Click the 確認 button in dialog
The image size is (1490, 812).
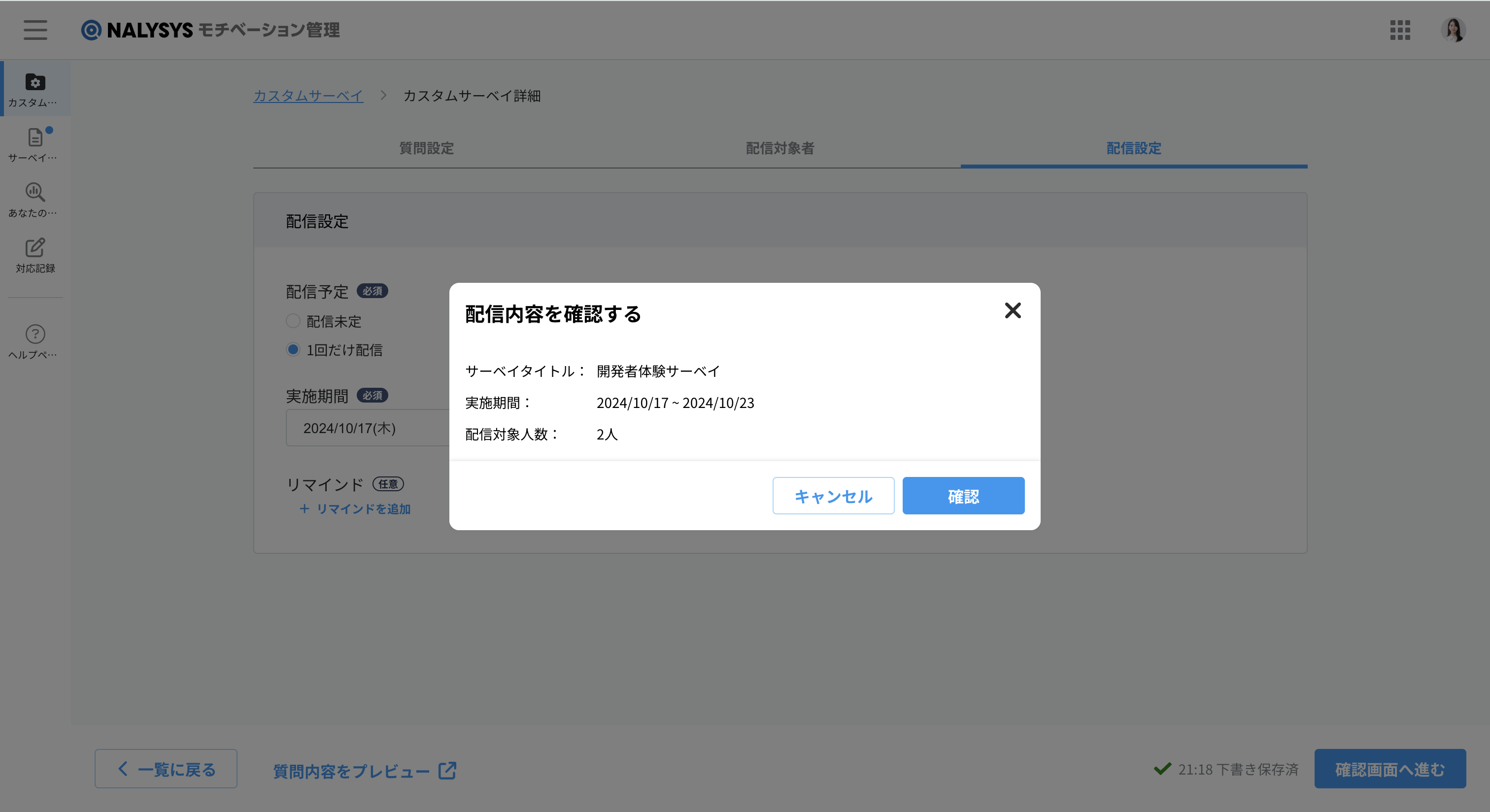pos(964,496)
